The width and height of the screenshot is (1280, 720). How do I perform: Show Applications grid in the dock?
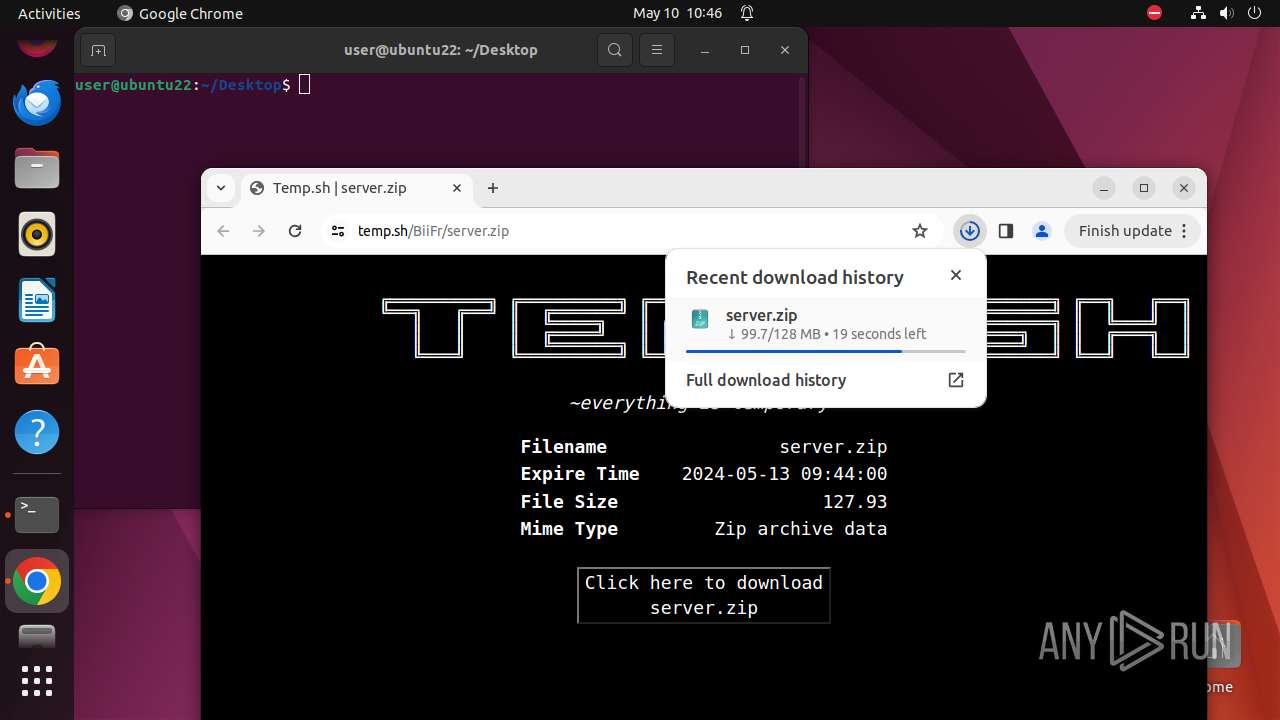37,680
